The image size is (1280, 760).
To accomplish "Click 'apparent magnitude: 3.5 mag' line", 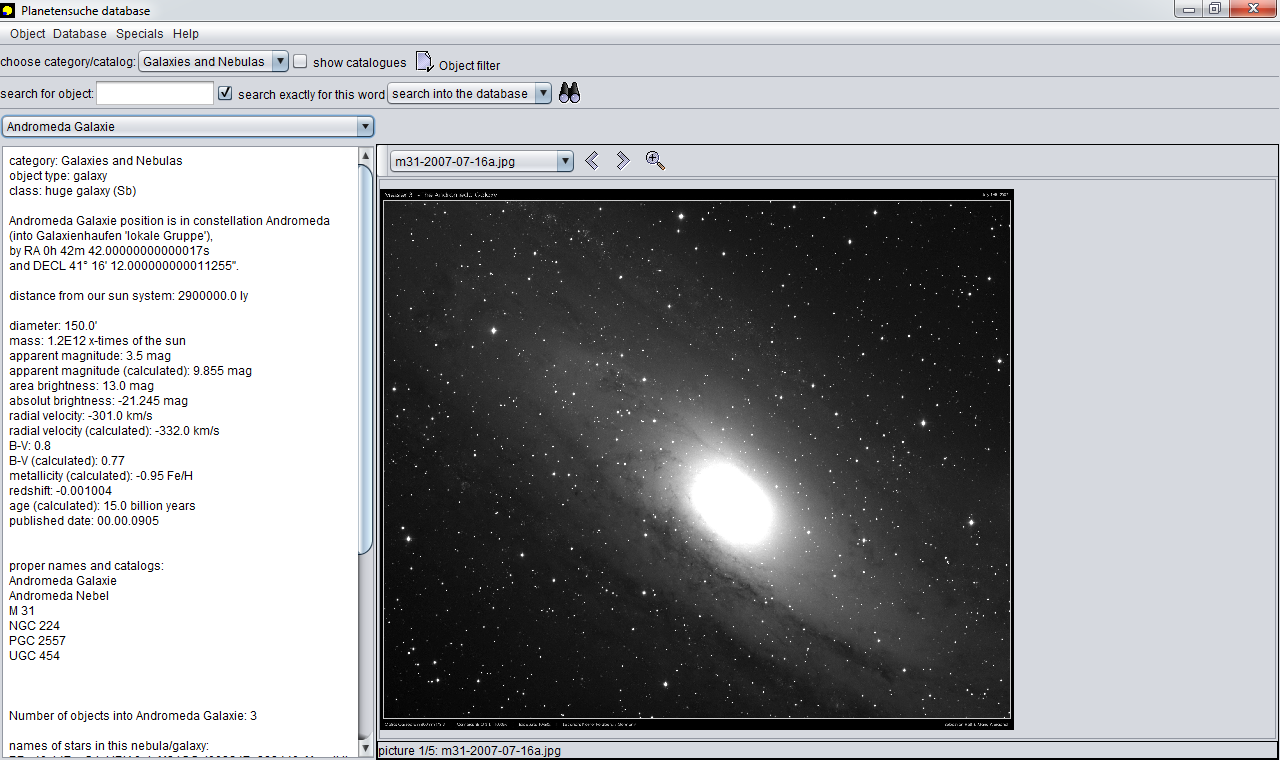I will pos(90,356).
